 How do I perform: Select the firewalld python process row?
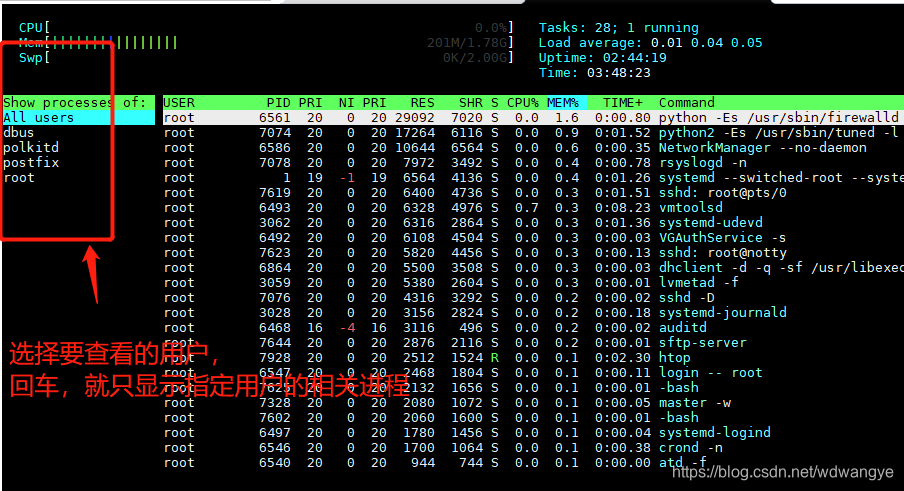tap(533, 118)
